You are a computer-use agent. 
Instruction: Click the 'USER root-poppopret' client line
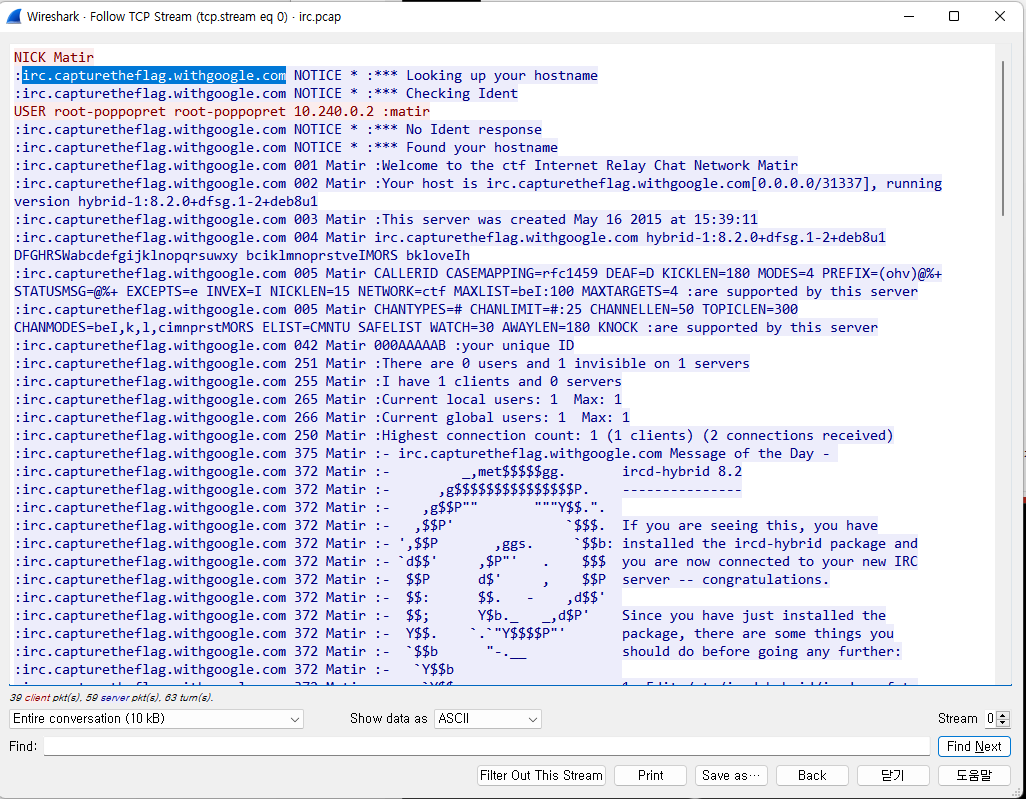point(222,111)
